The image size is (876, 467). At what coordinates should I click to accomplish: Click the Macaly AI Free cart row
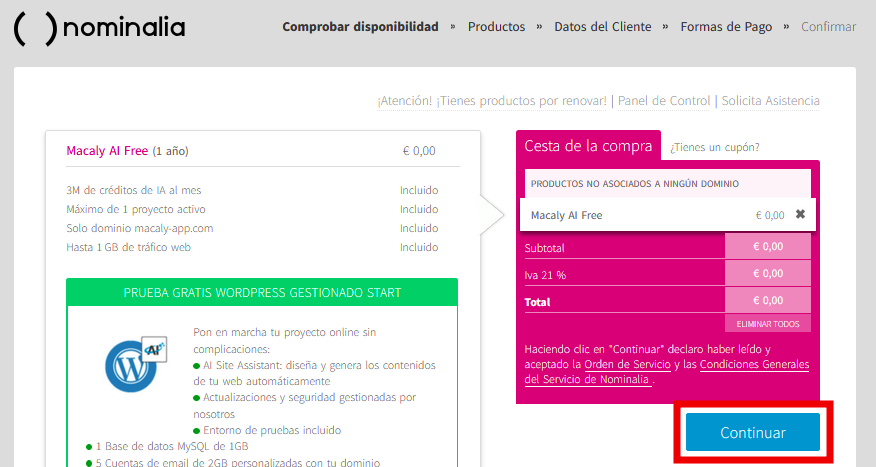click(x=668, y=215)
